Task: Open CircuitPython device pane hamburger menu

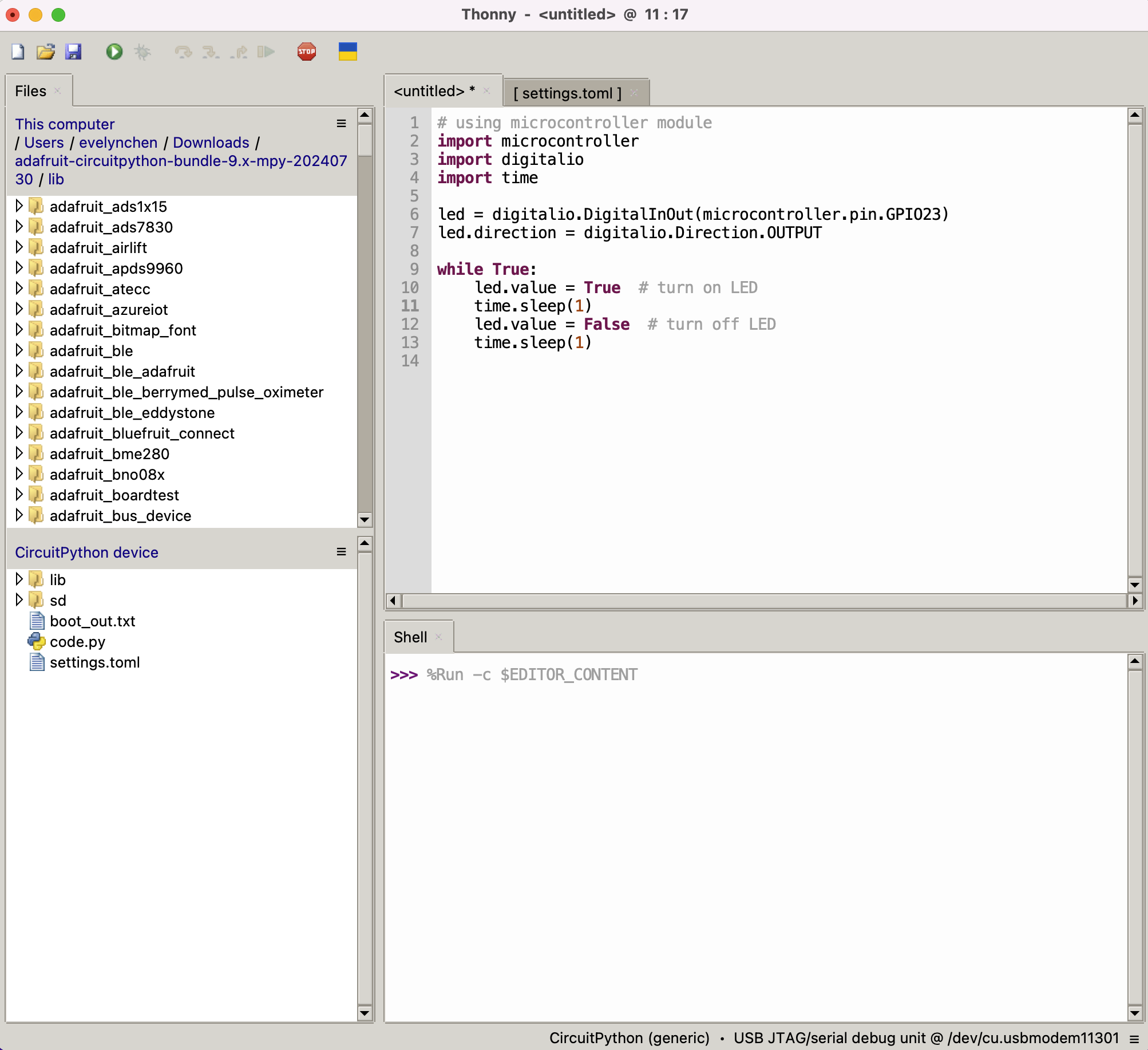Action: pos(342,552)
